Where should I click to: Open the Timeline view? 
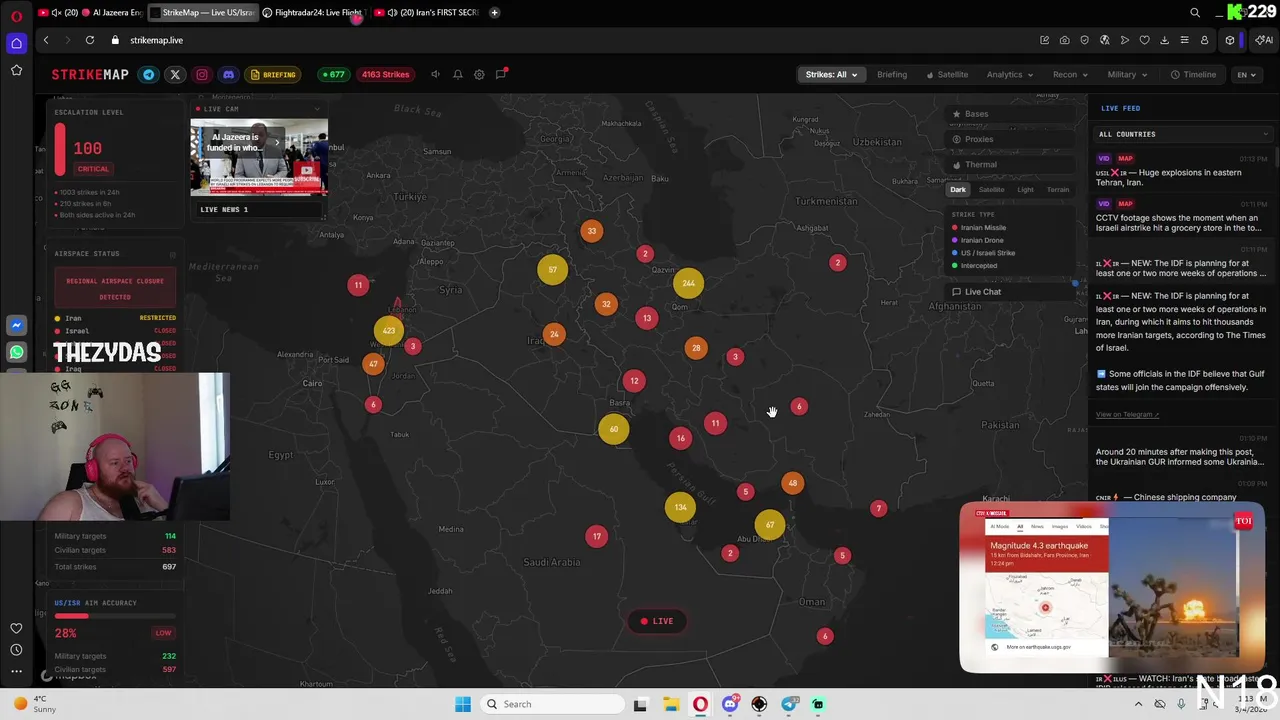[1194, 74]
